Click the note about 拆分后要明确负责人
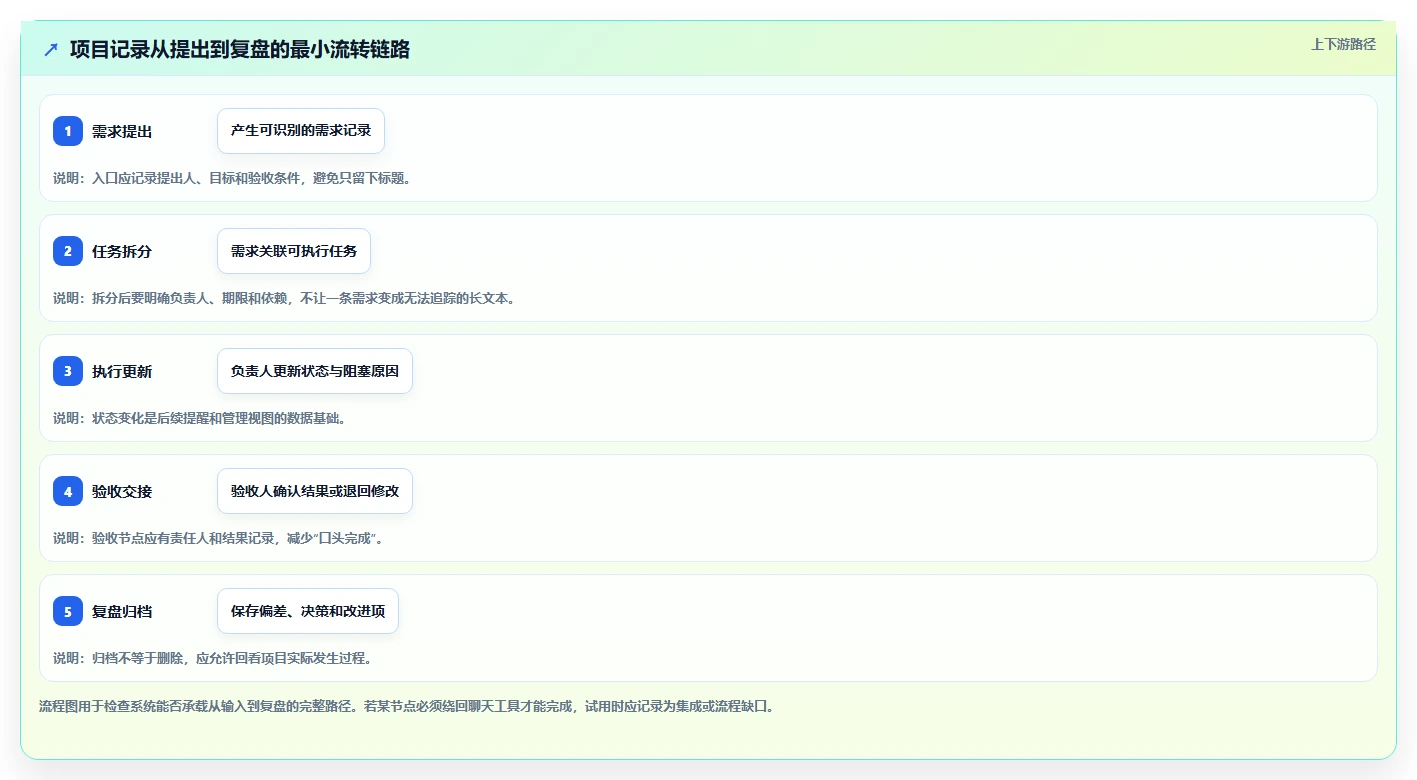The image size is (1417, 780). pos(284,298)
